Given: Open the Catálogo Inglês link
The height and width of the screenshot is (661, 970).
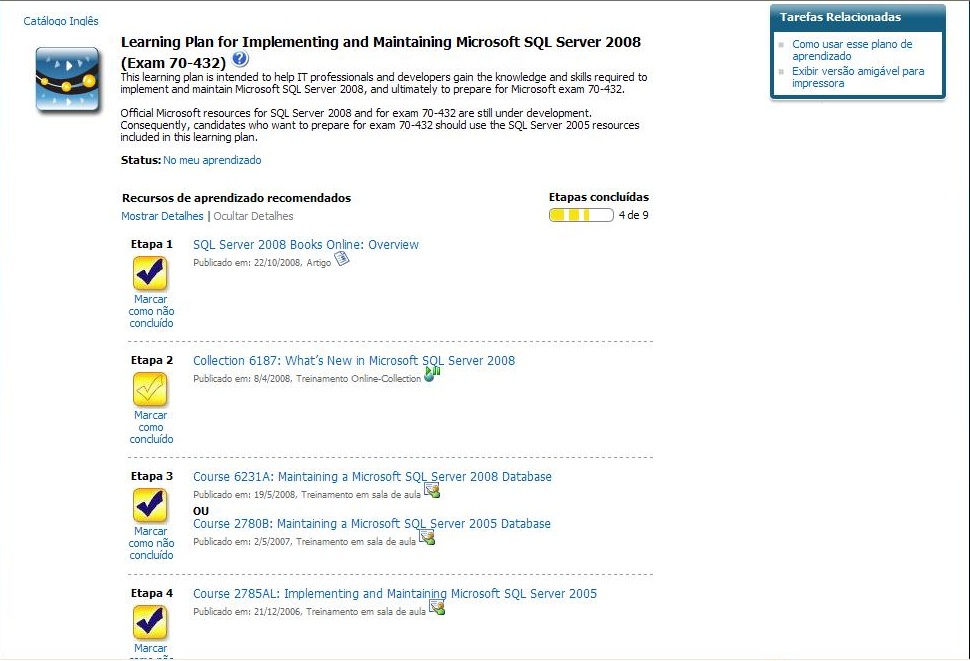Looking at the screenshot, I should (x=61, y=21).
